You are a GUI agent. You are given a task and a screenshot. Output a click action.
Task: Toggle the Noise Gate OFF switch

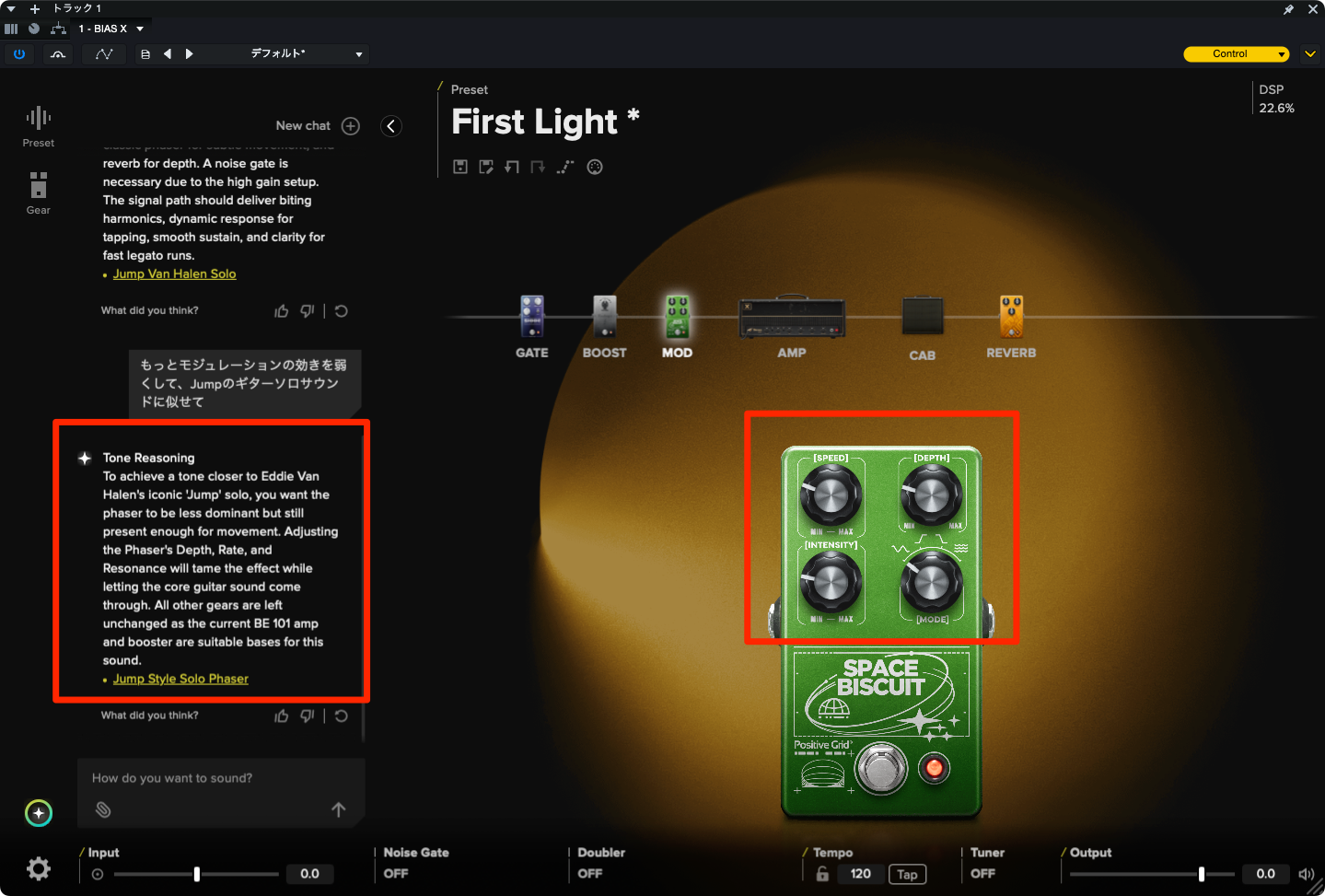396,873
